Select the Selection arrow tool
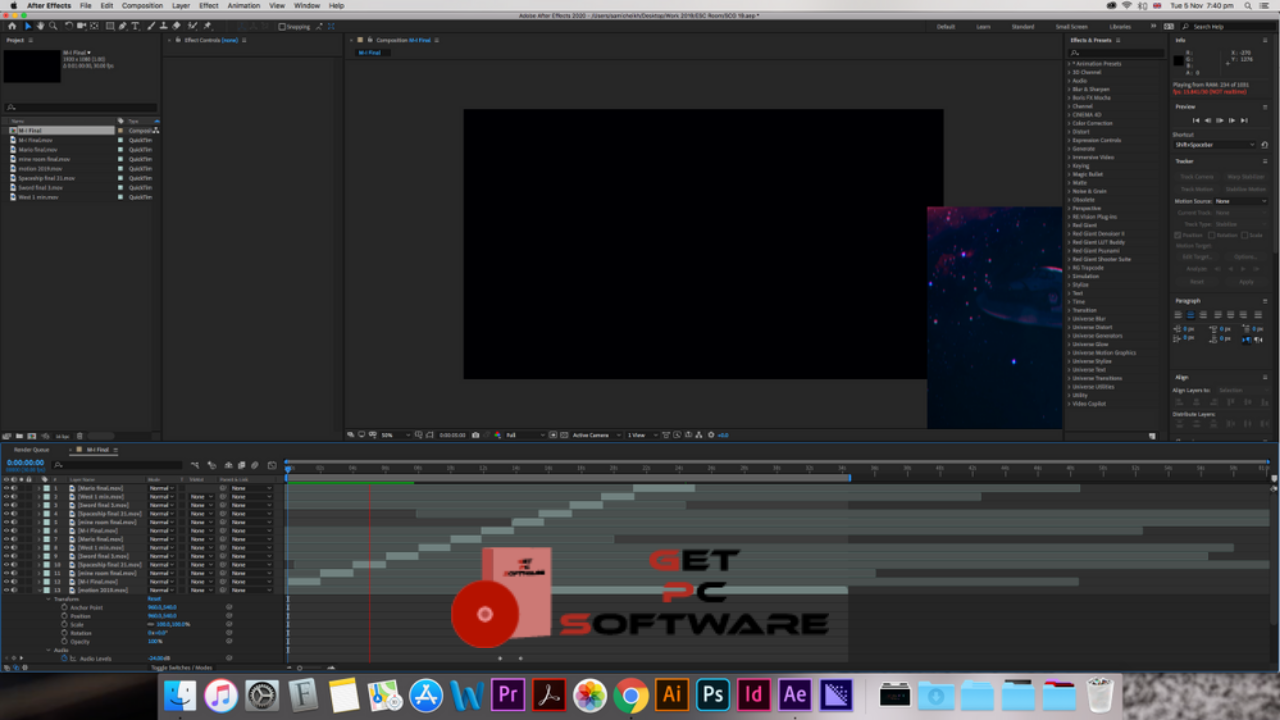 point(28,26)
